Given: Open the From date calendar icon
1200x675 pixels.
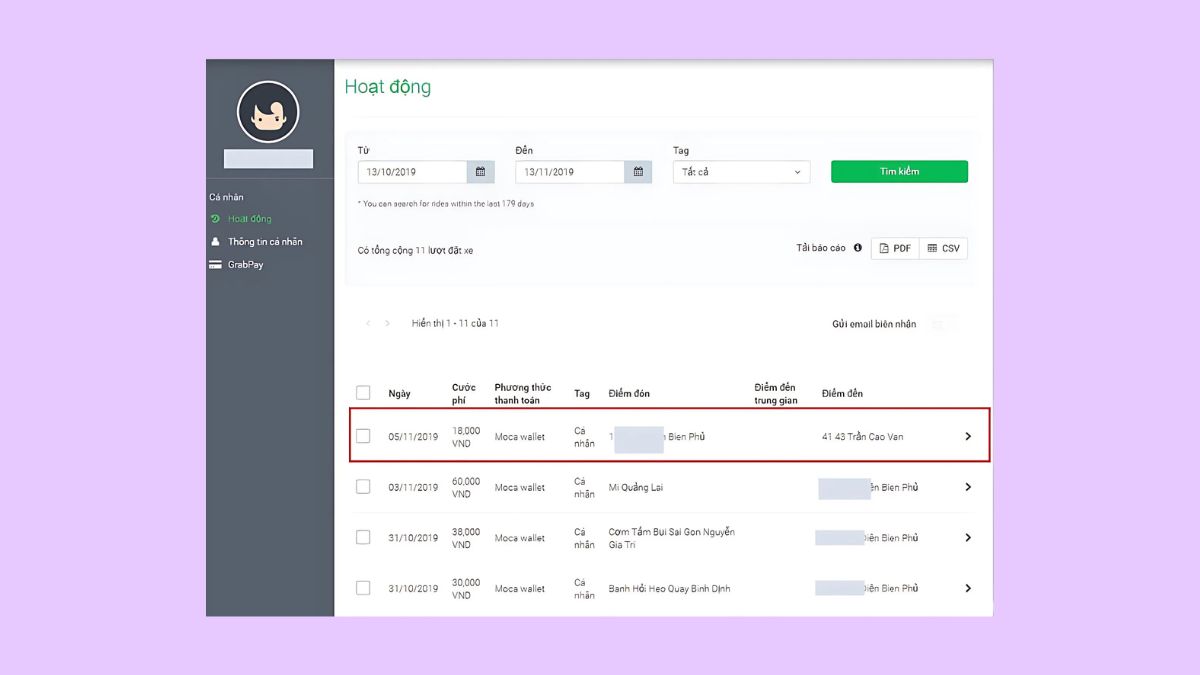Looking at the screenshot, I should point(480,172).
